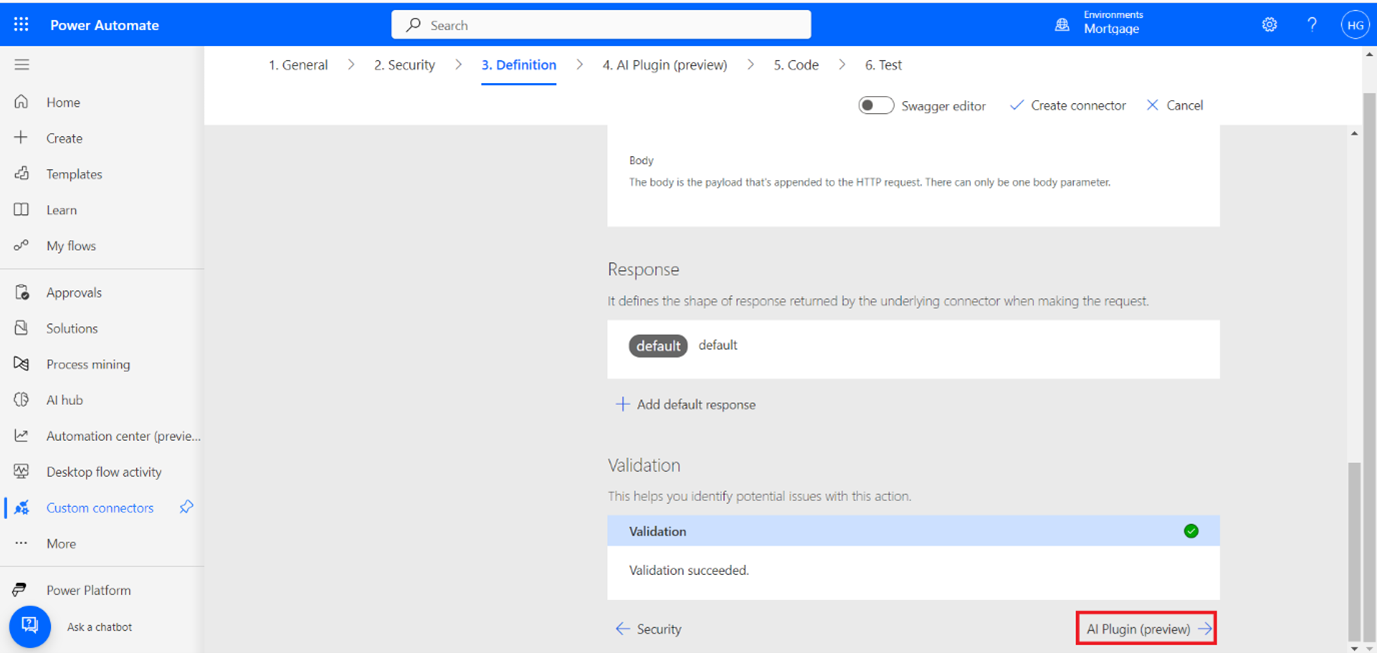Go back to the 1. General step
1377x653 pixels.
click(x=298, y=64)
